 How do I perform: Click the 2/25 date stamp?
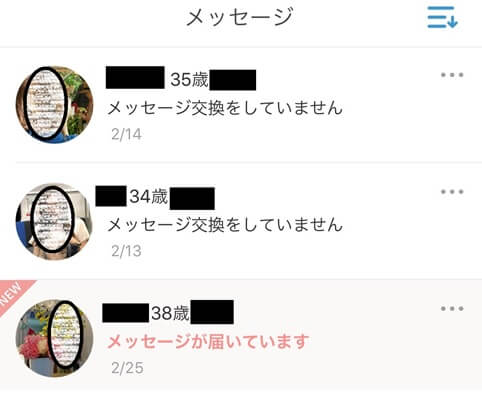127,368
